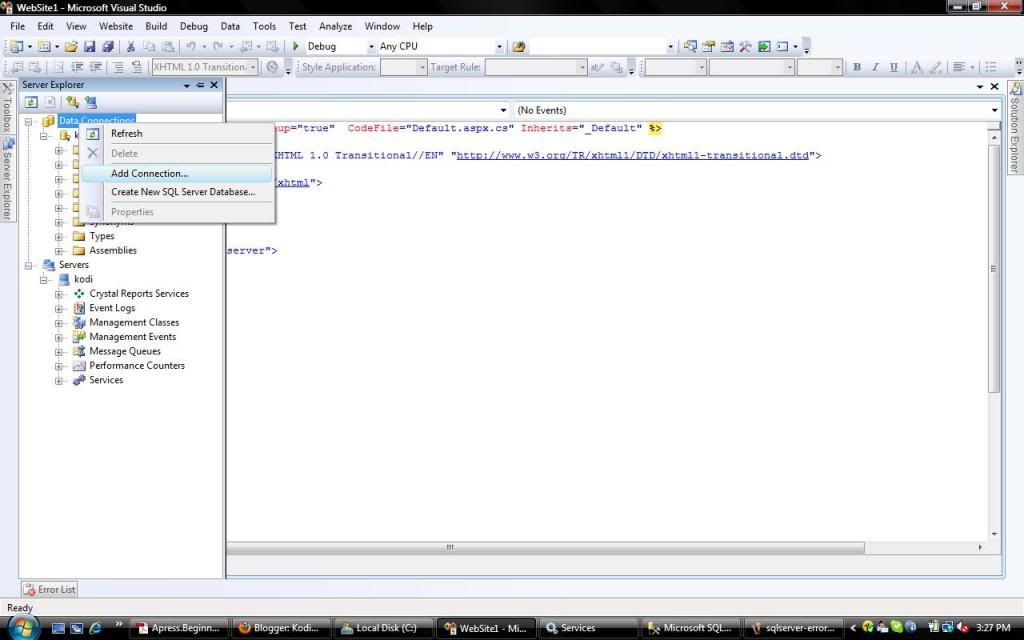Click the Underline formatting button
The image size is (1024, 640).
[893, 67]
